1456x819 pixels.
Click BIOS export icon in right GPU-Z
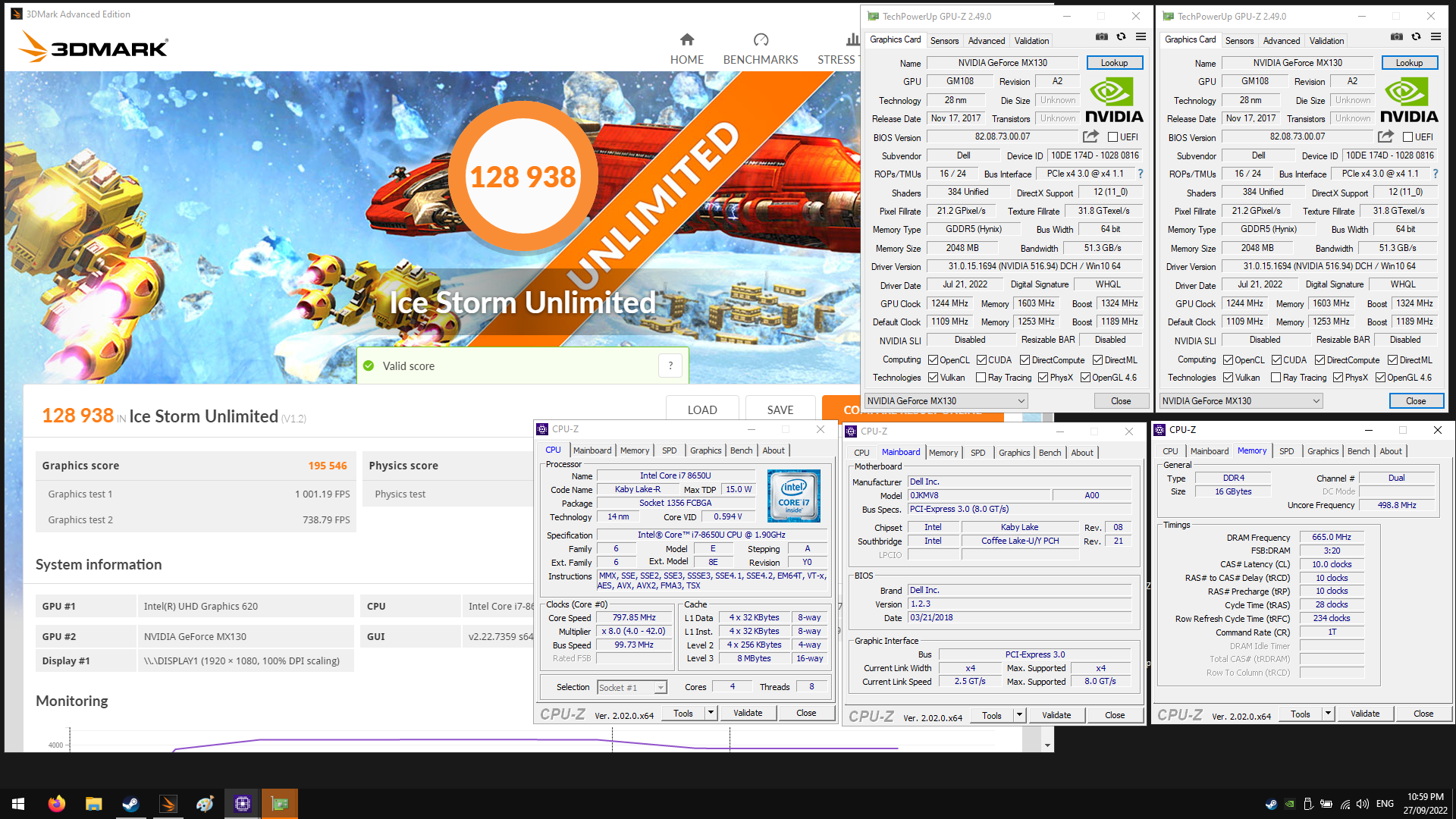(x=1385, y=136)
